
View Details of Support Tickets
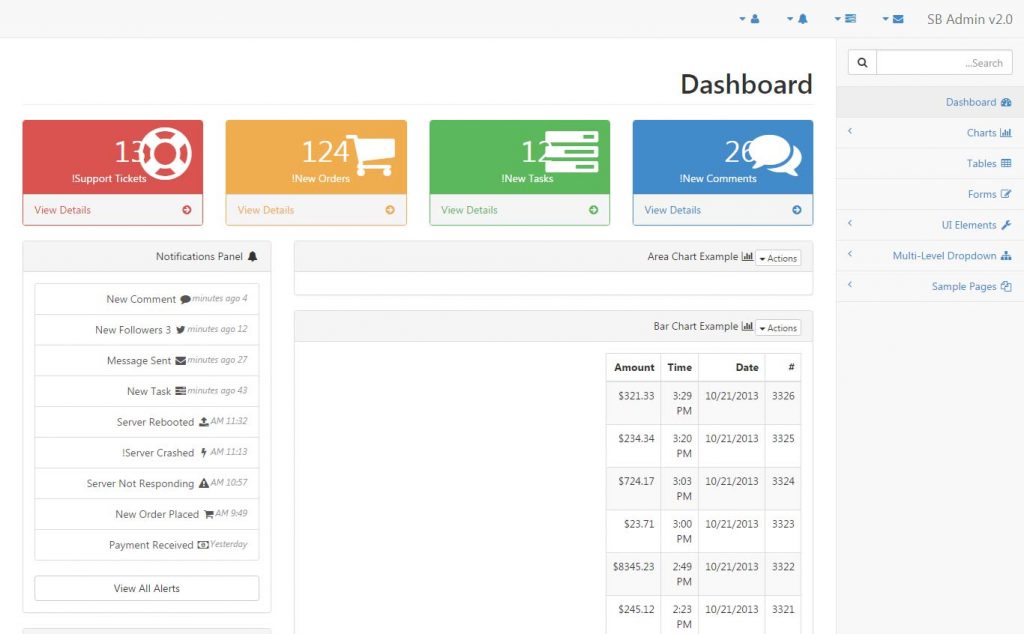tap(112, 210)
